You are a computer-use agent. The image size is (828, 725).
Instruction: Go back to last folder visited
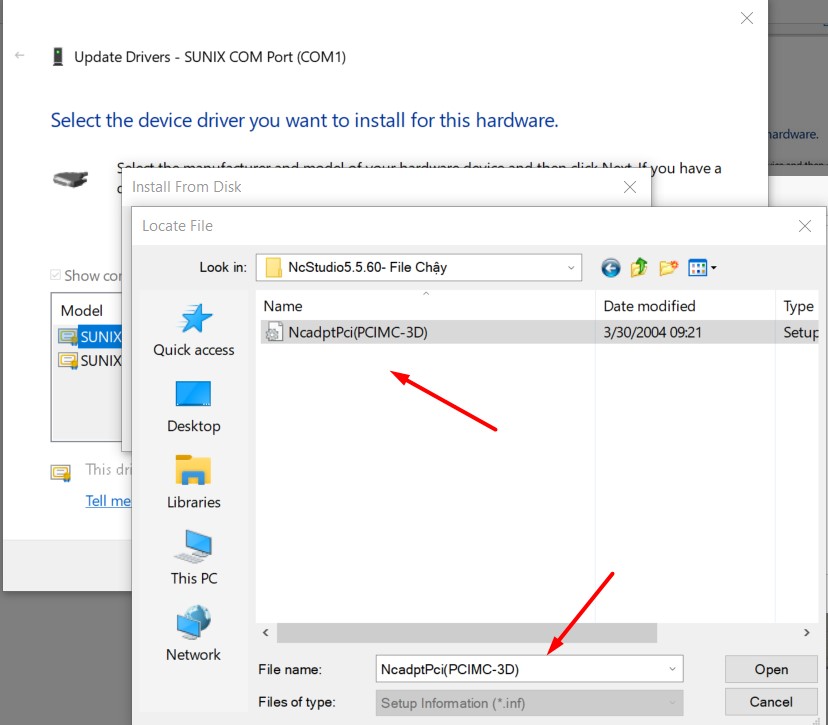pyautogui.click(x=610, y=268)
